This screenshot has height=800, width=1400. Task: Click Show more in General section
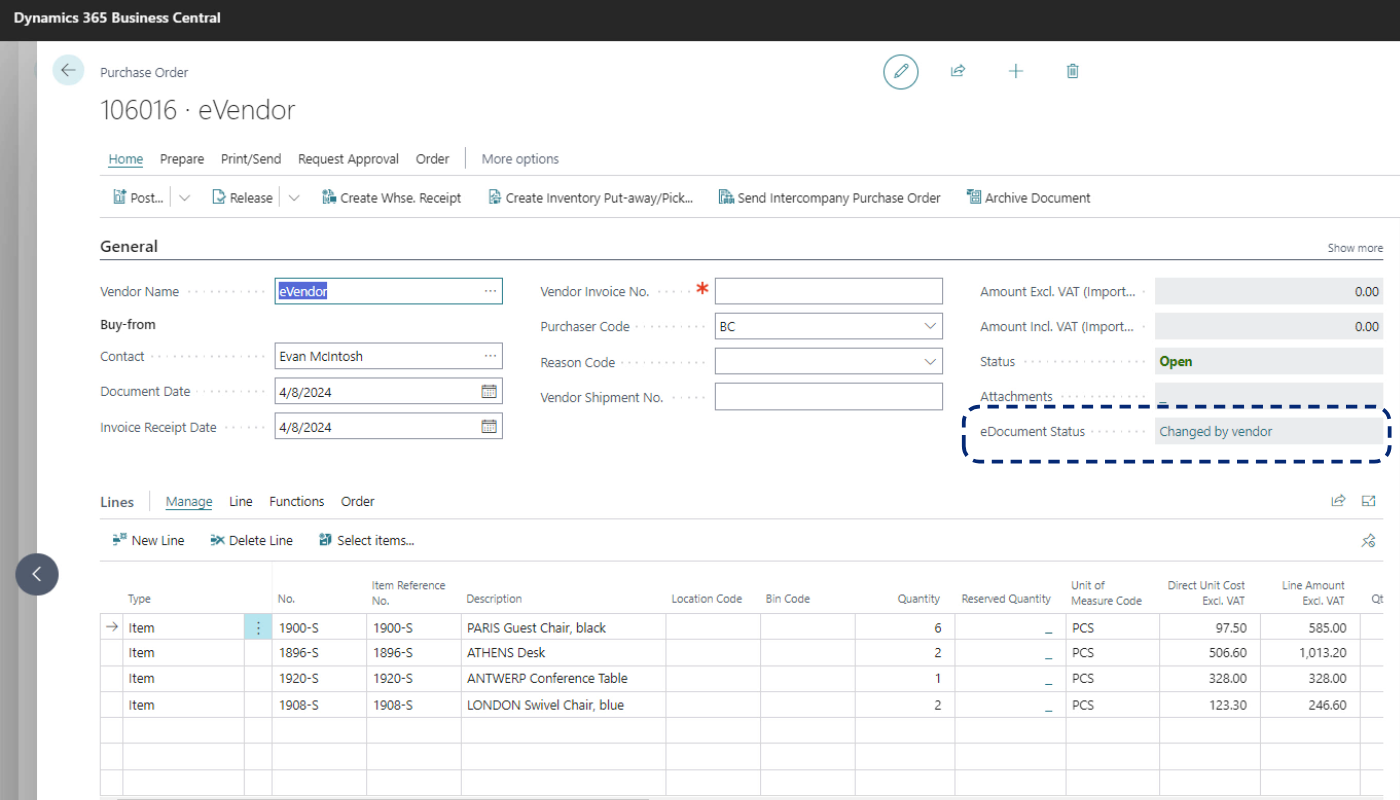click(x=1355, y=248)
